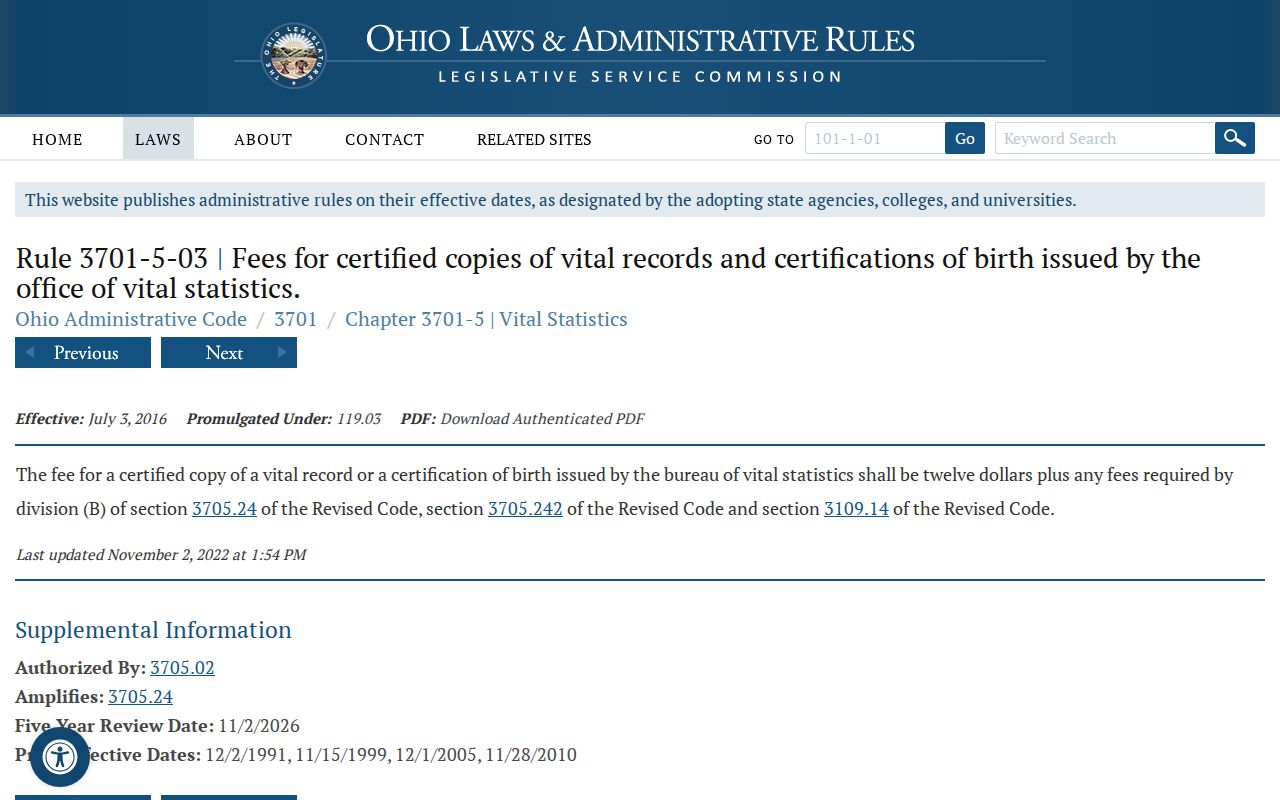The height and width of the screenshot is (800, 1280).
Task: Open the accessibility options widget
Action: coord(60,757)
